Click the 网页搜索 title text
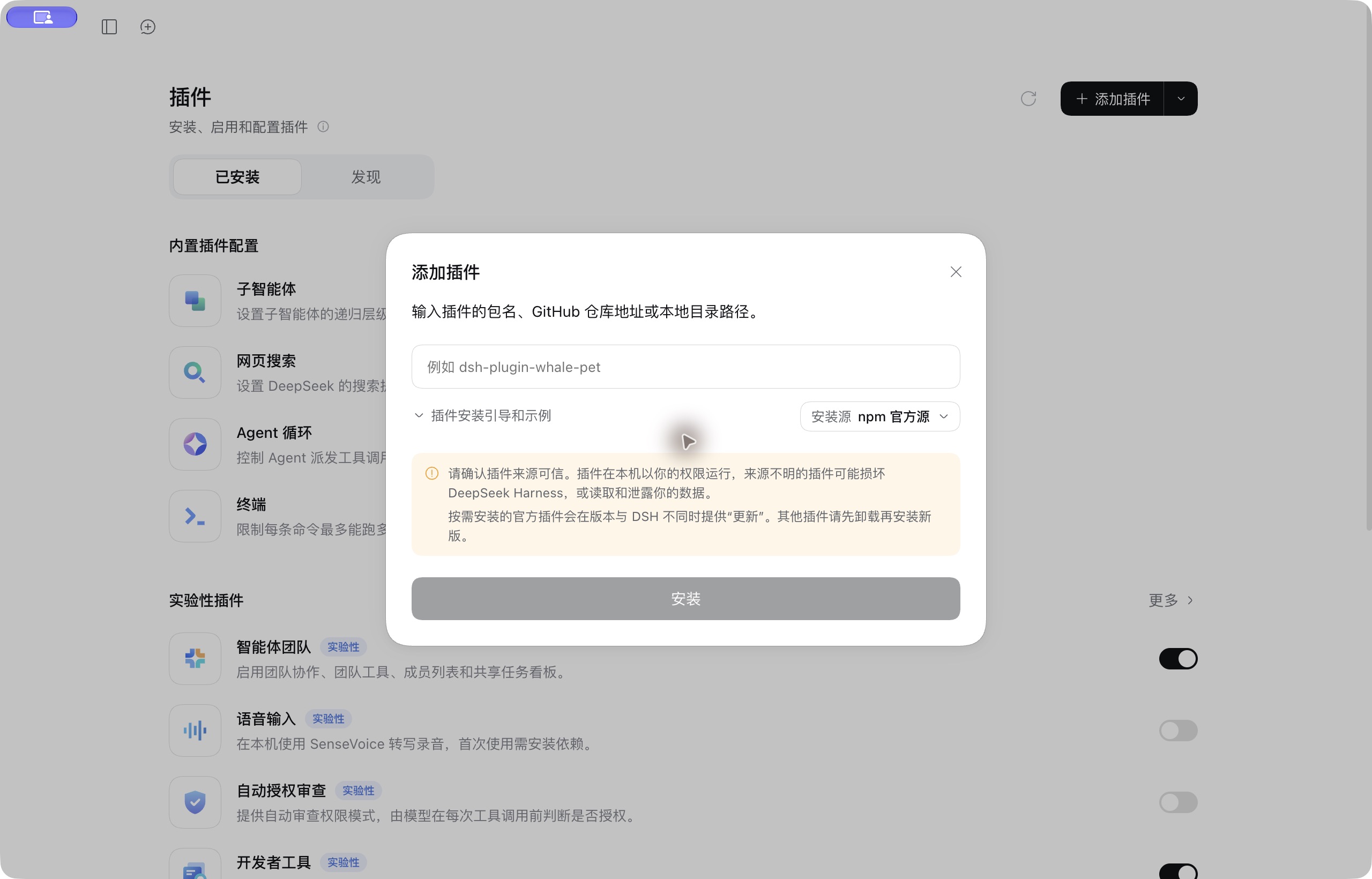This screenshot has width=1372, height=879. [266, 361]
